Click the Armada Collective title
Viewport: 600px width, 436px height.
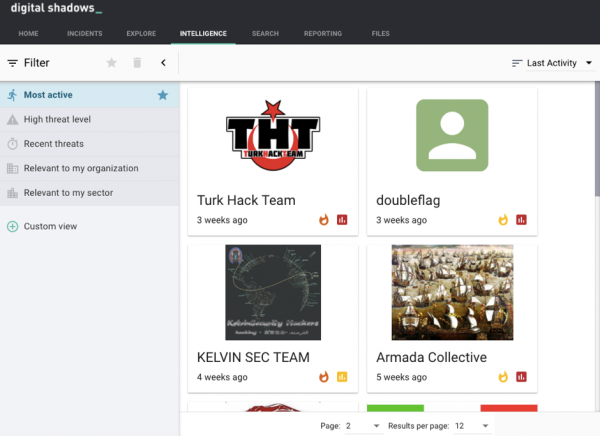point(431,358)
